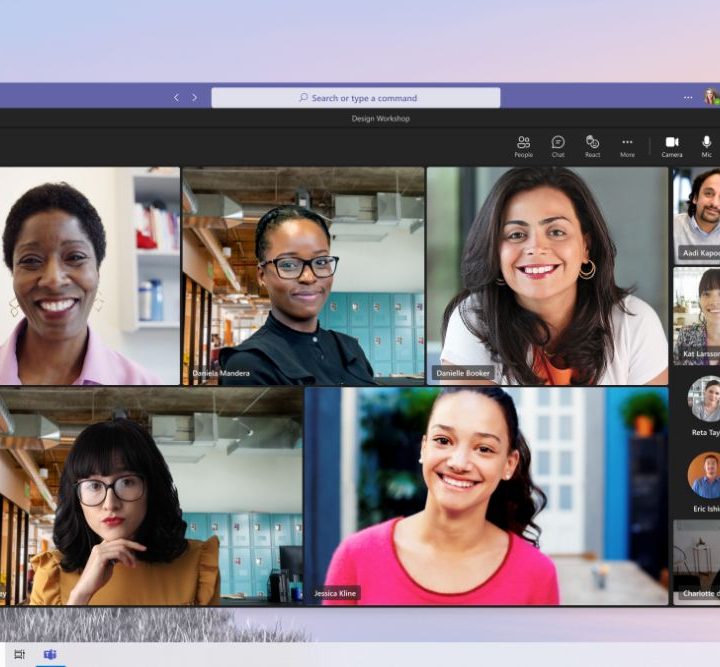Image resolution: width=720 pixels, height=667 pixels.
Task: Click Reta Taylor's round avatar
Action: pos(704,399)
